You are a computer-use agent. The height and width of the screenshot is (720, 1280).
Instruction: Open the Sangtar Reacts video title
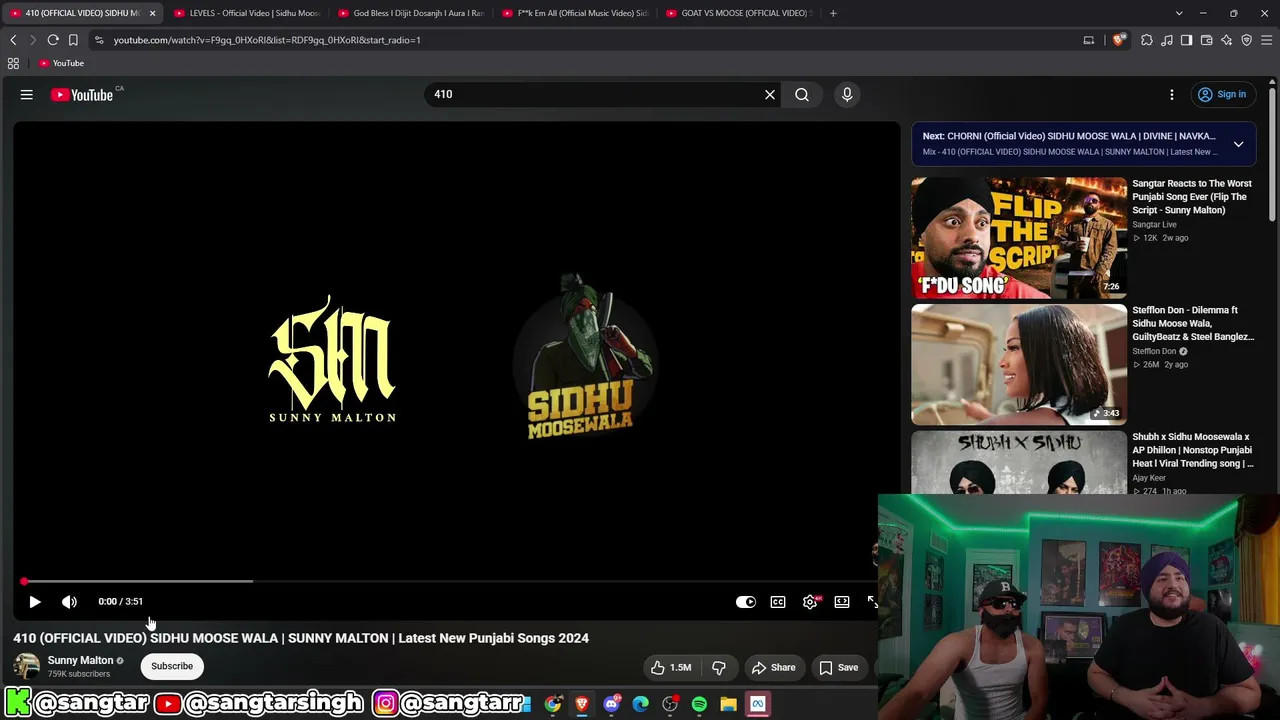point(1192,197)
